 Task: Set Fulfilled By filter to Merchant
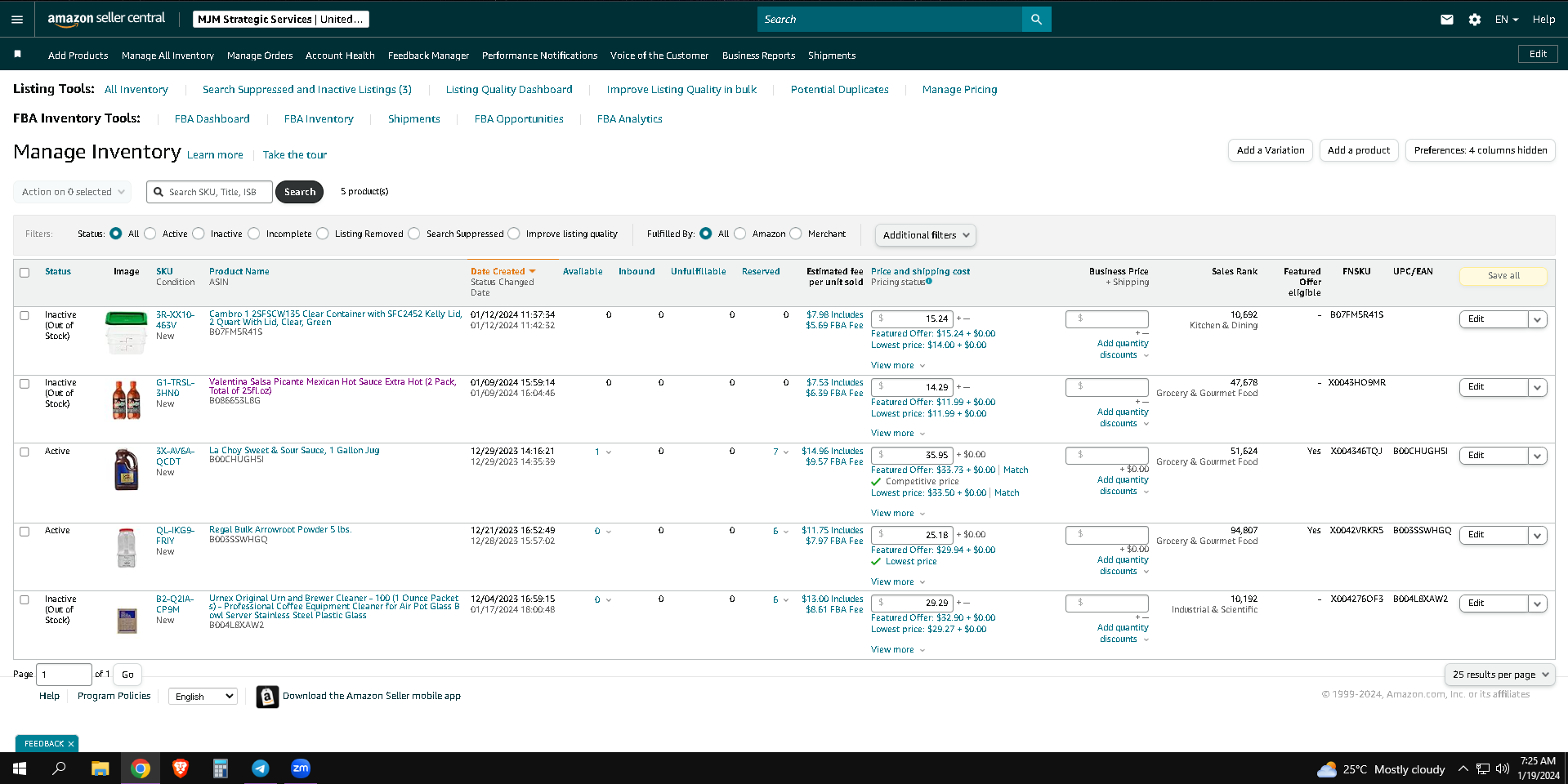[x=796, y=234]
